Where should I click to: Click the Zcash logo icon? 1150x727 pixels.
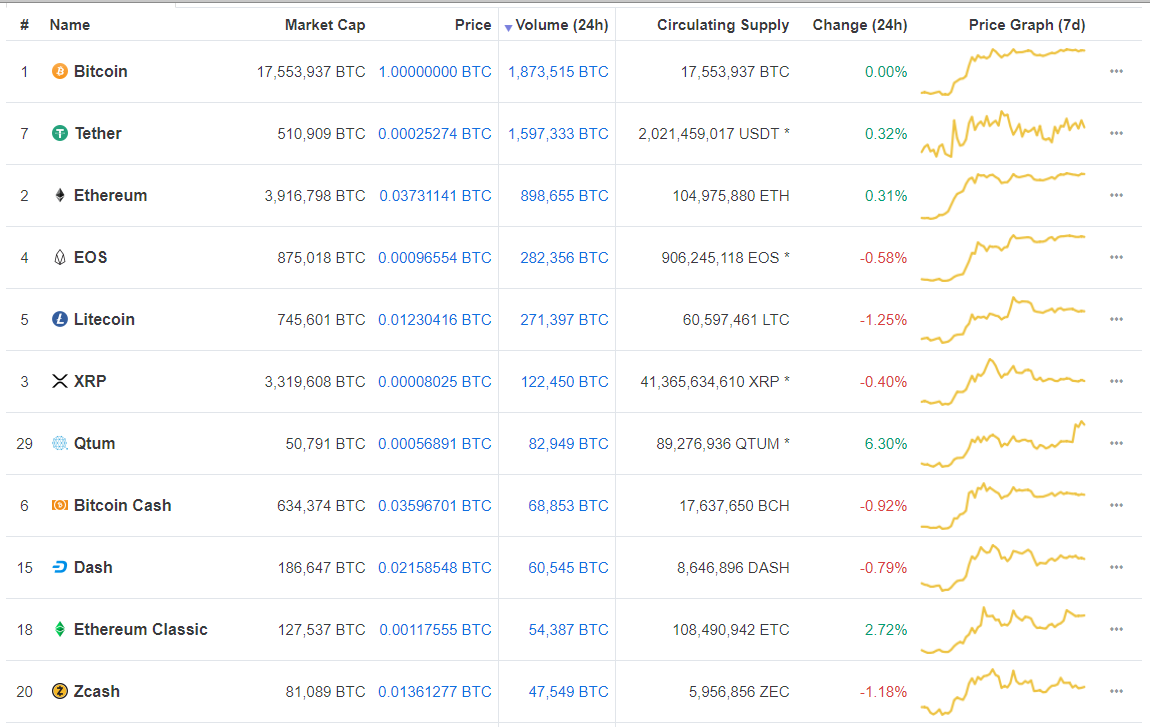point(60,692)
